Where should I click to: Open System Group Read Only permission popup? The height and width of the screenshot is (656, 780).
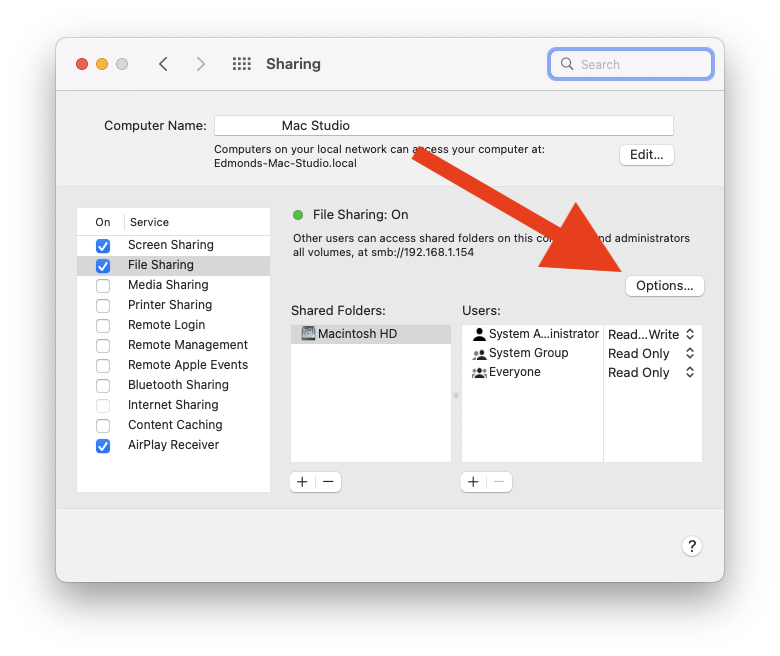[651, 354]
